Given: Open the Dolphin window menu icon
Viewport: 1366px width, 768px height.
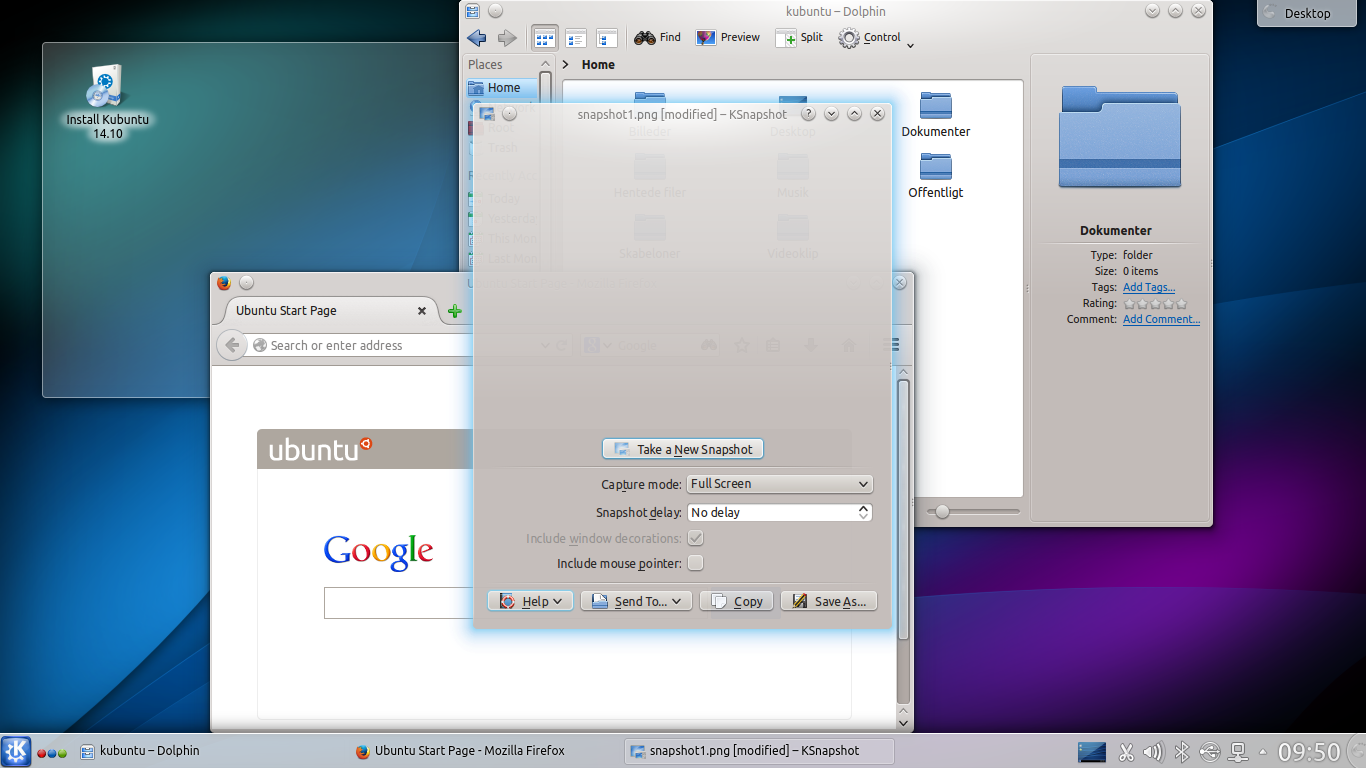Looking at the screenshot, I should 473,11.
